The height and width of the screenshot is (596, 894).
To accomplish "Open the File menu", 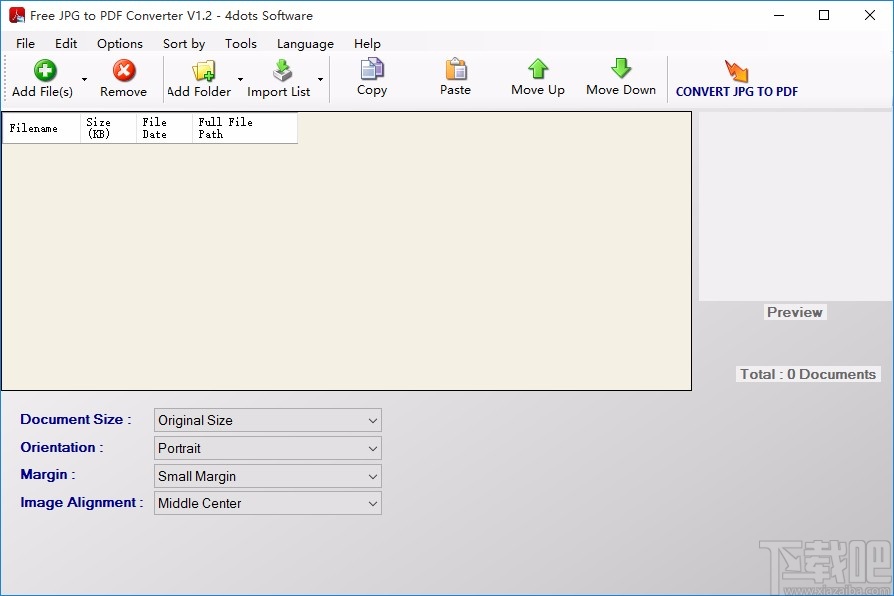I will point(25,44).
